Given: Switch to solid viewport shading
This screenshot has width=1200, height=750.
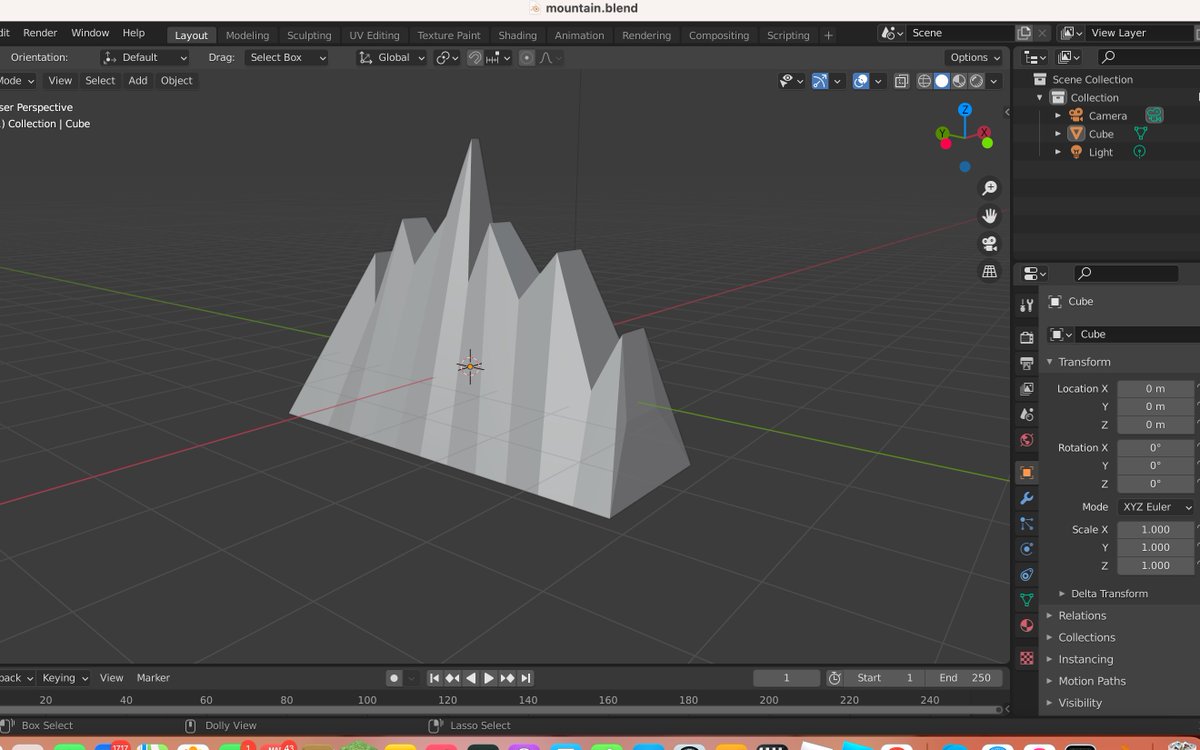Looking at the screenshot, I should tap(942, 81).
